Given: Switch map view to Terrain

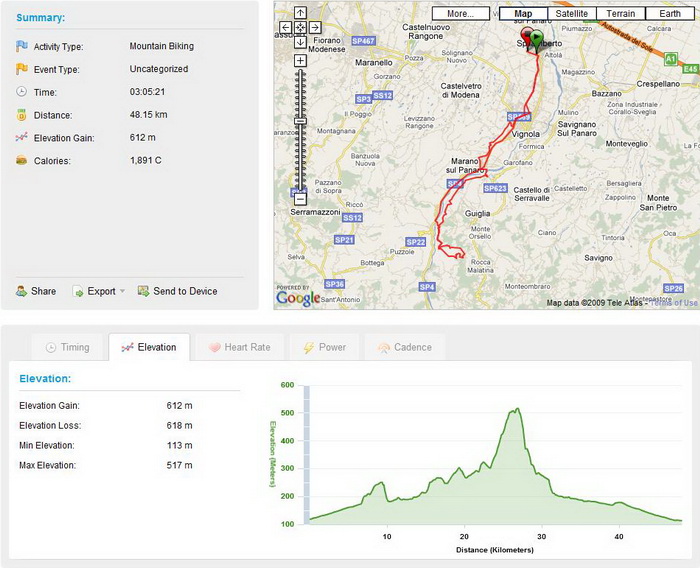Looking at the screenshot, I should point(621,13).
